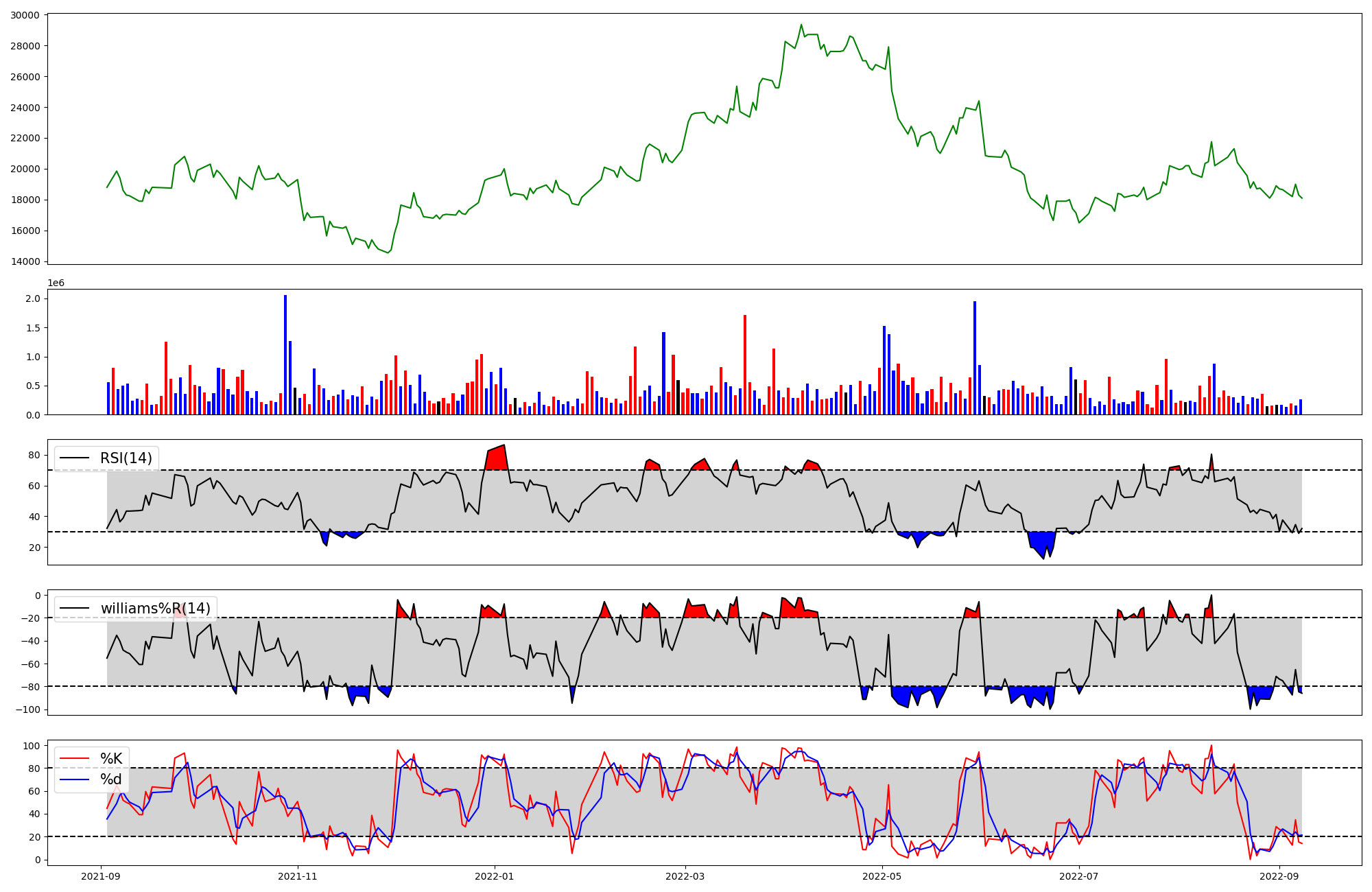Click the tallest blue volume bar above 2.0
This screenshot has height=892, width=1372.
pyautogui.click(x=285, y=353)
